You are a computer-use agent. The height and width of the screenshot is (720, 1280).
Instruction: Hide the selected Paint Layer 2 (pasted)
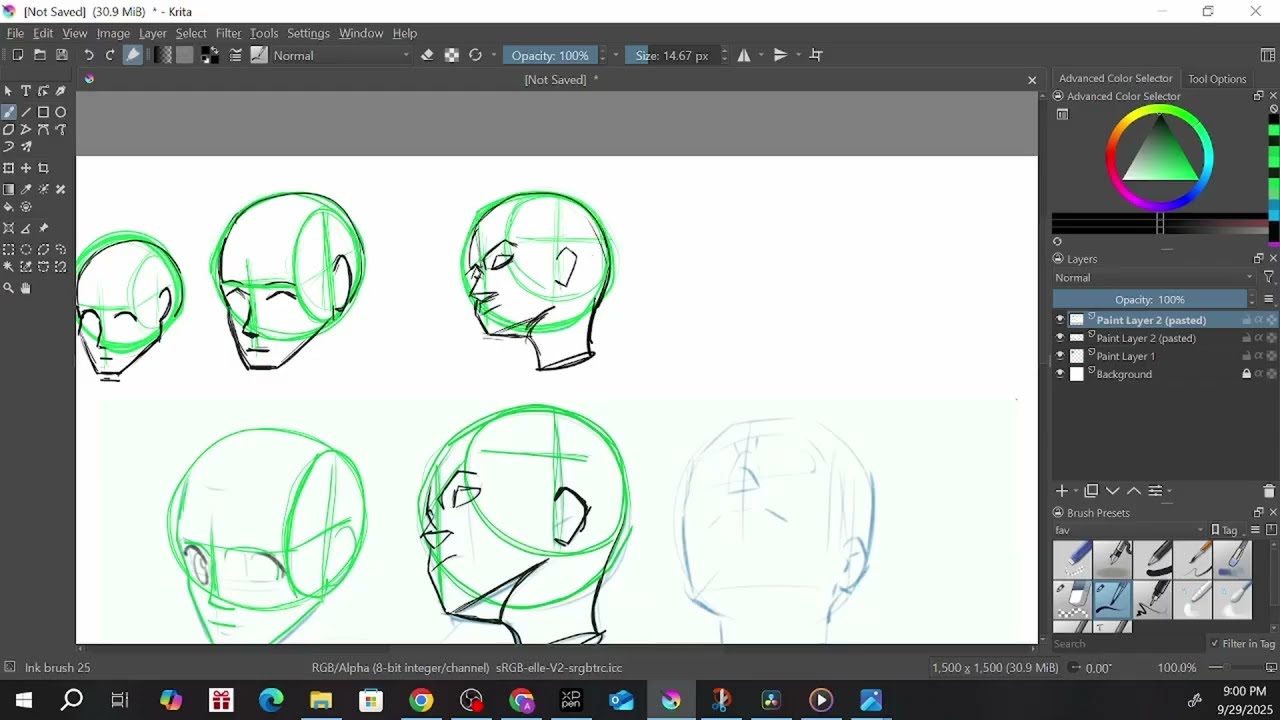1060,320
